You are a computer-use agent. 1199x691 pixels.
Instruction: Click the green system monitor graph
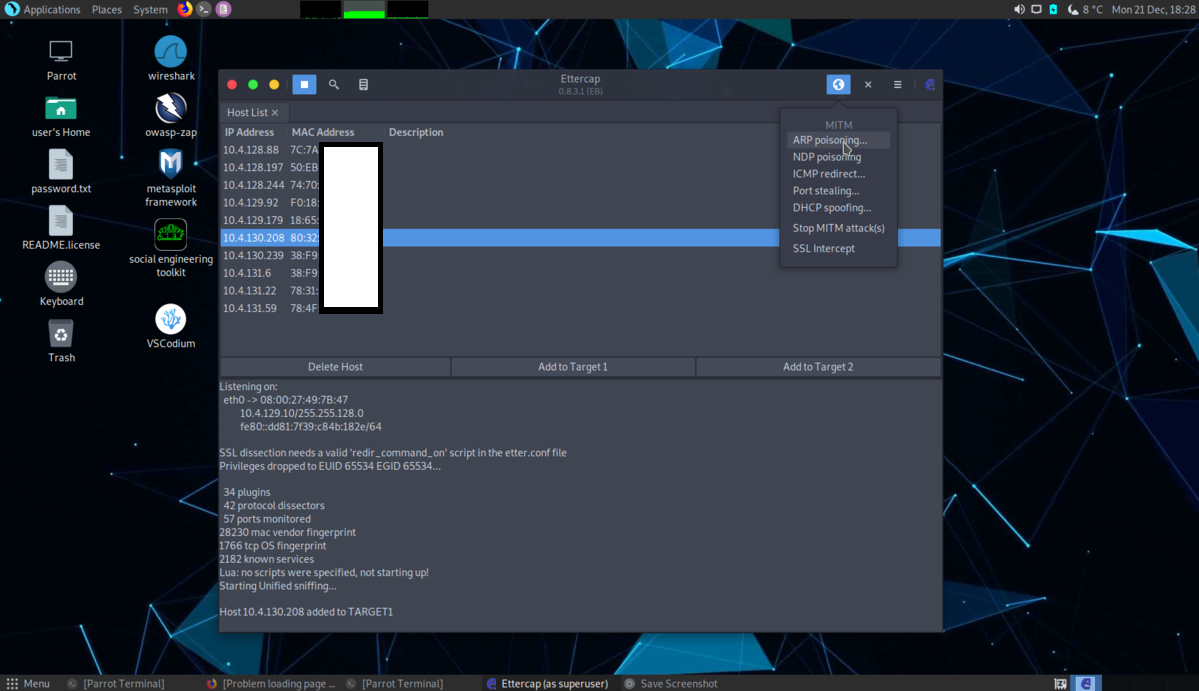click(364, 9)
